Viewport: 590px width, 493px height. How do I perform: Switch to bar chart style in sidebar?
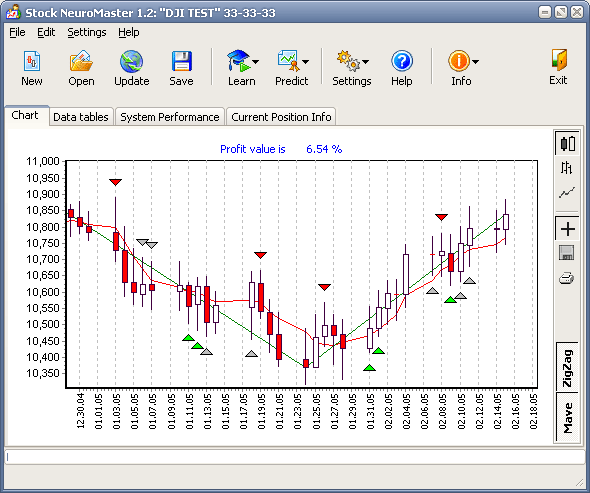(566, 168)
